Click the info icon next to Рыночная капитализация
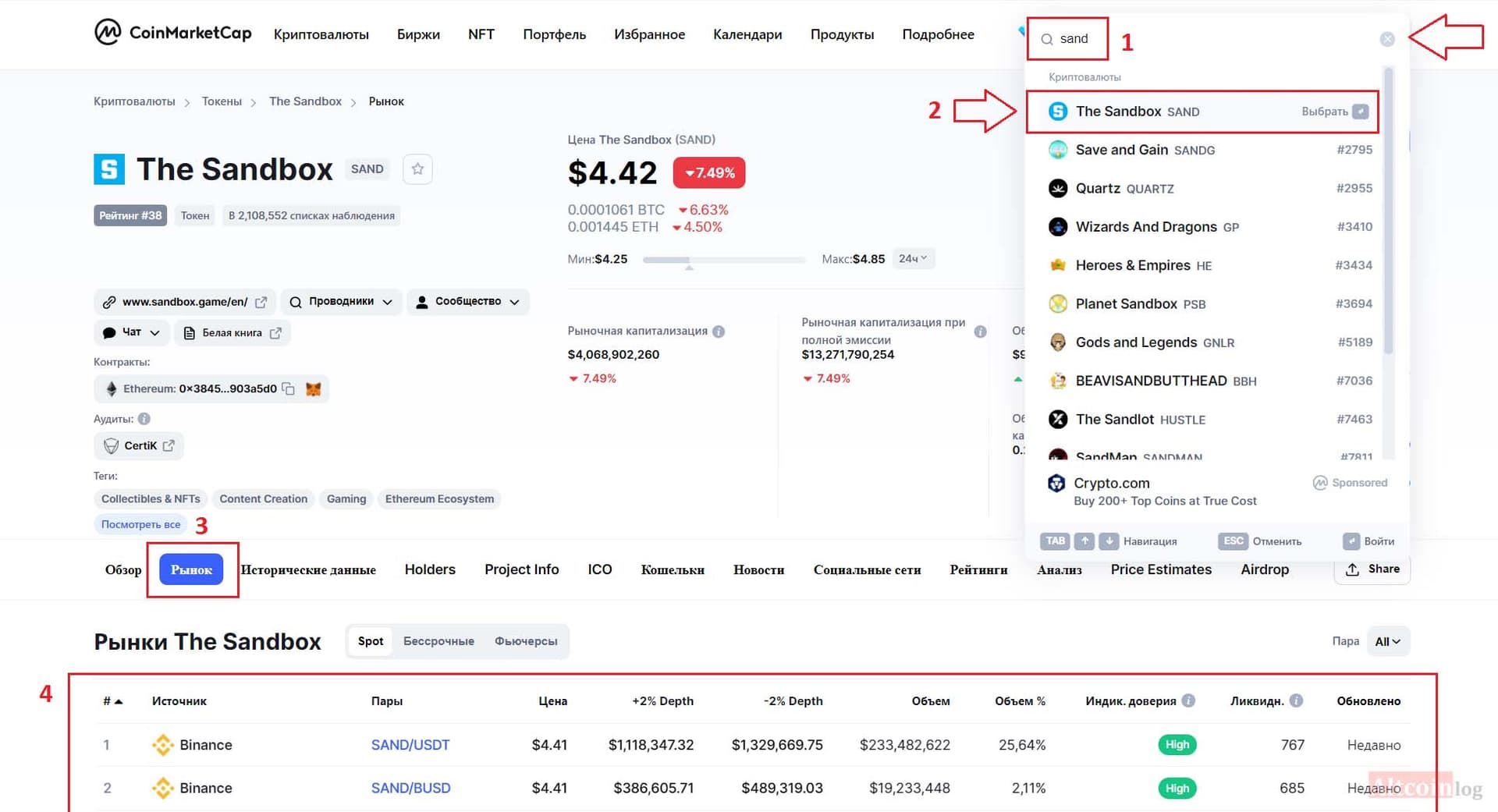1498x812 pixels. 719,332
